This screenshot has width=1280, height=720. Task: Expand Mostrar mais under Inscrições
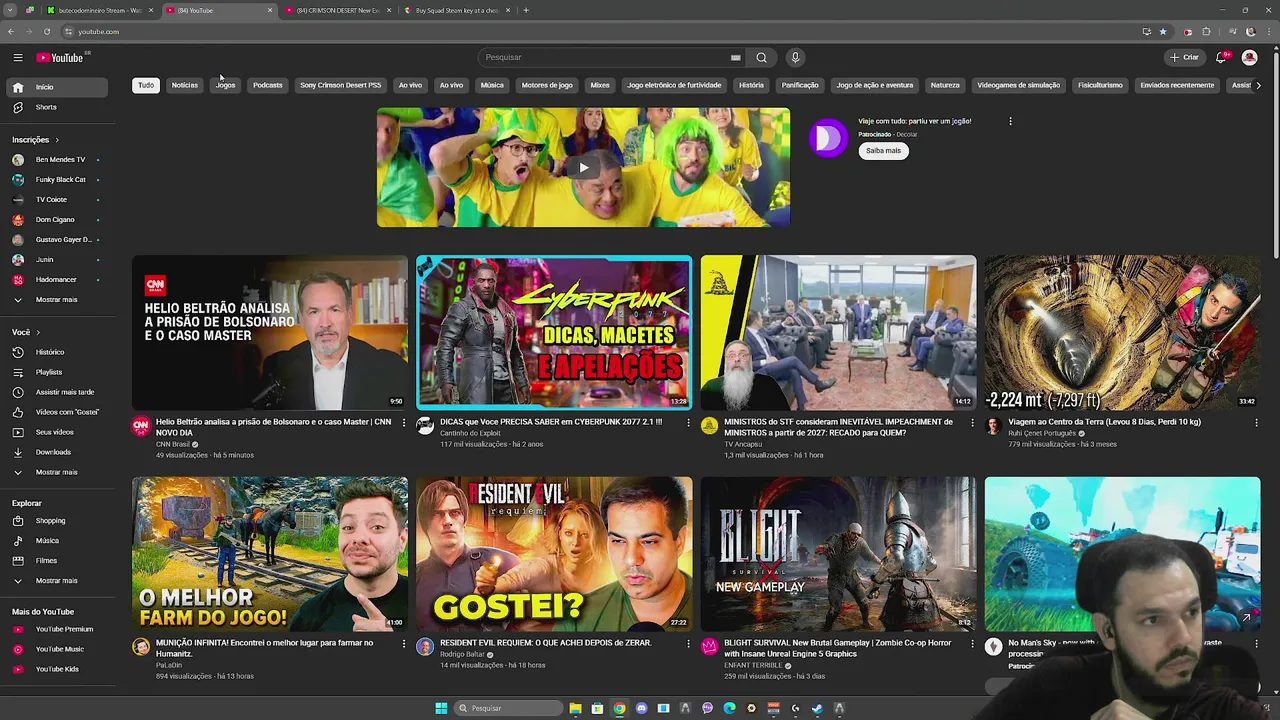57,300
